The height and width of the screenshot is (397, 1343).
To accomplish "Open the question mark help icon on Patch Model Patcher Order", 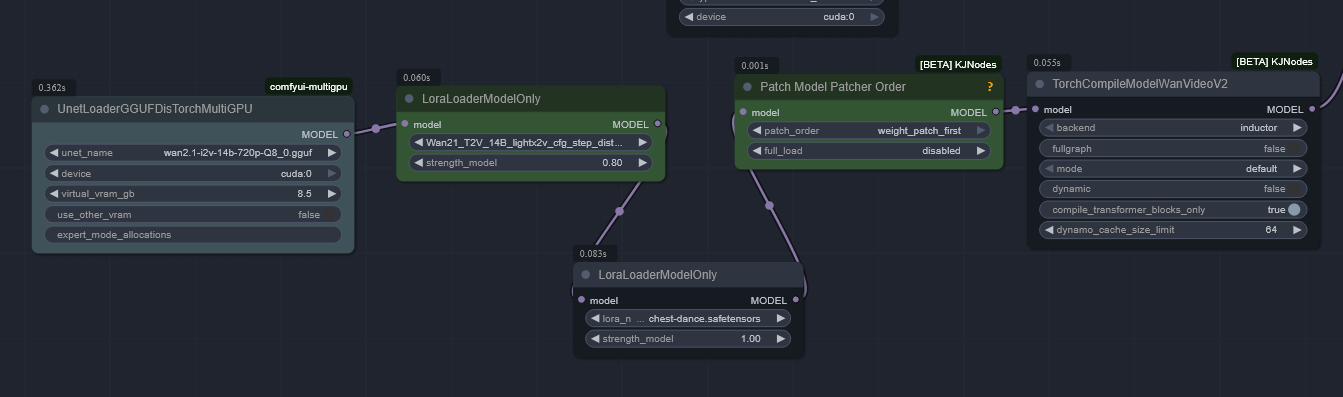I will coord(990,87).
